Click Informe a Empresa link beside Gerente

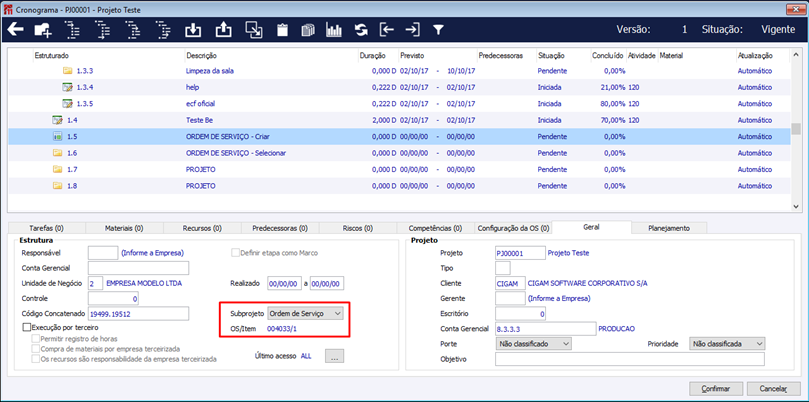pyautogui.click(x=559, y=298)
